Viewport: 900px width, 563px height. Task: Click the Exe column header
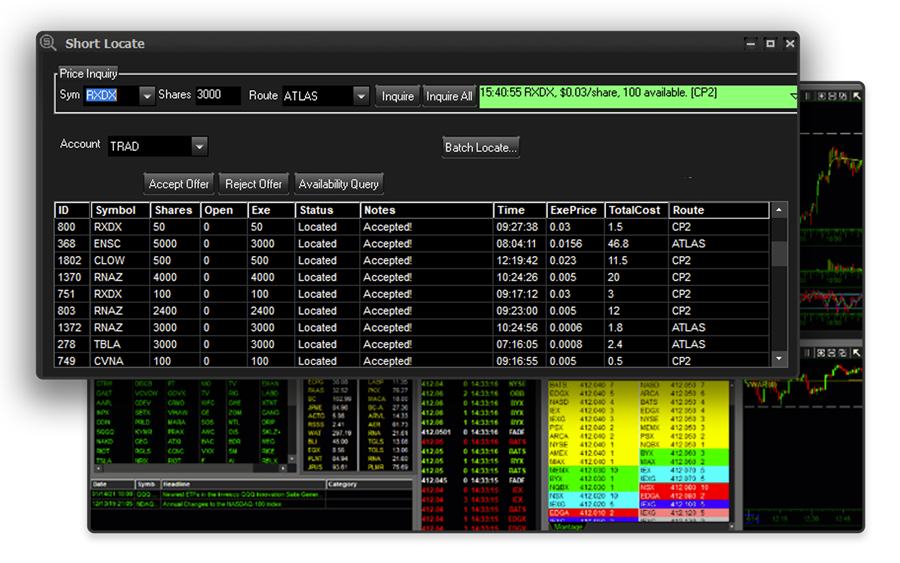pos(271,210)
